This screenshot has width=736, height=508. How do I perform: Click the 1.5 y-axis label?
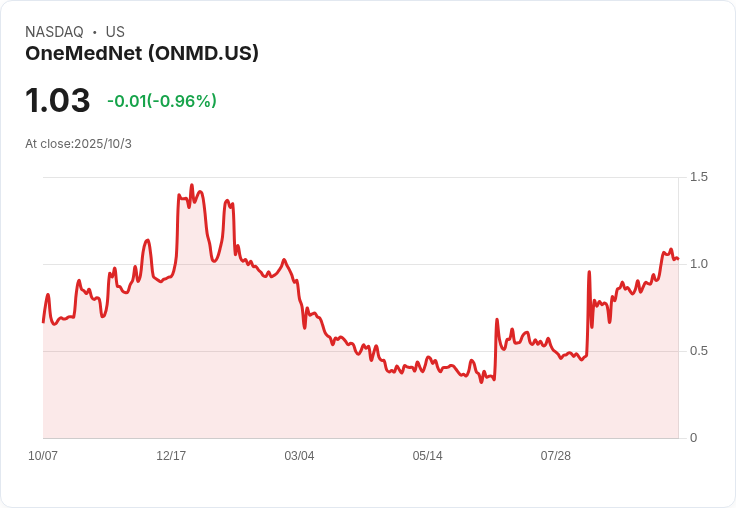(x=698, y=177)
